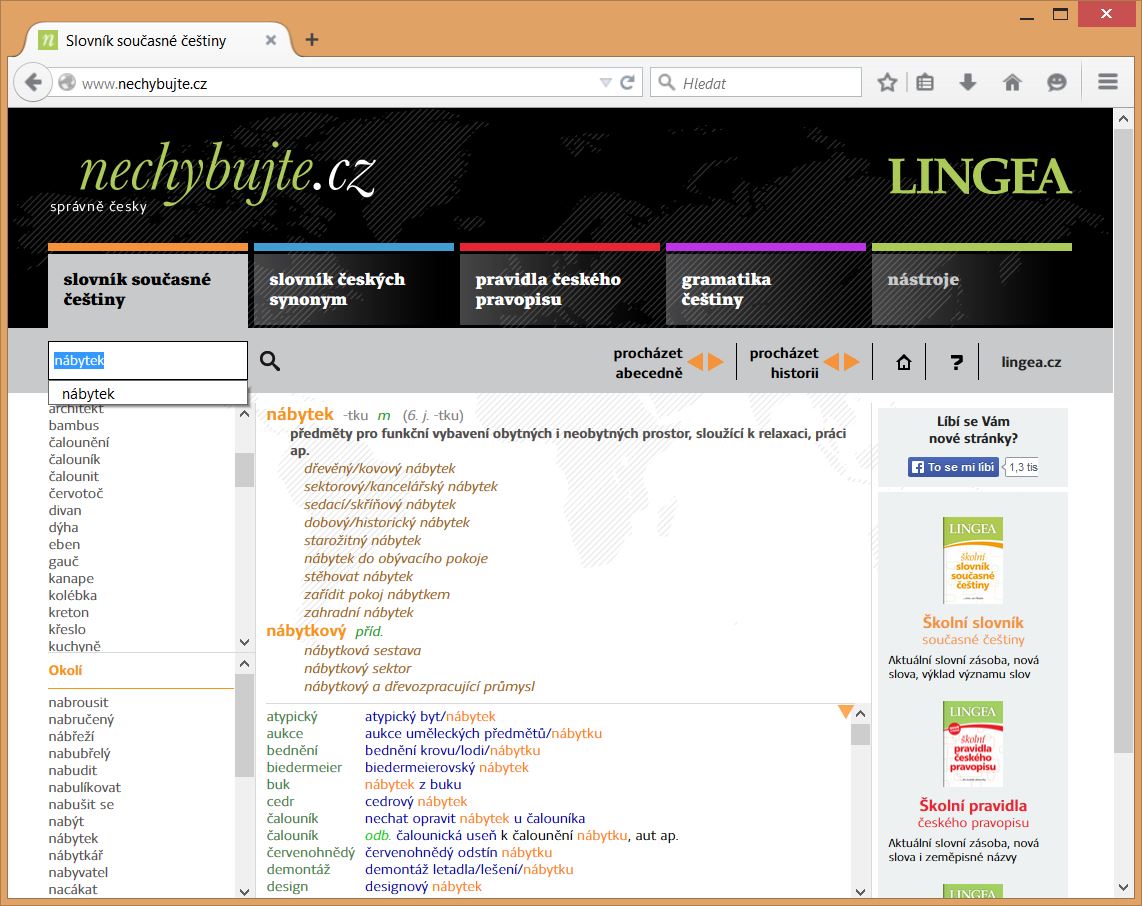The image size is (1142, 906).
Task: Open slovník českých synonym tab
Action: pyautogui.click(x=354, y=289)
